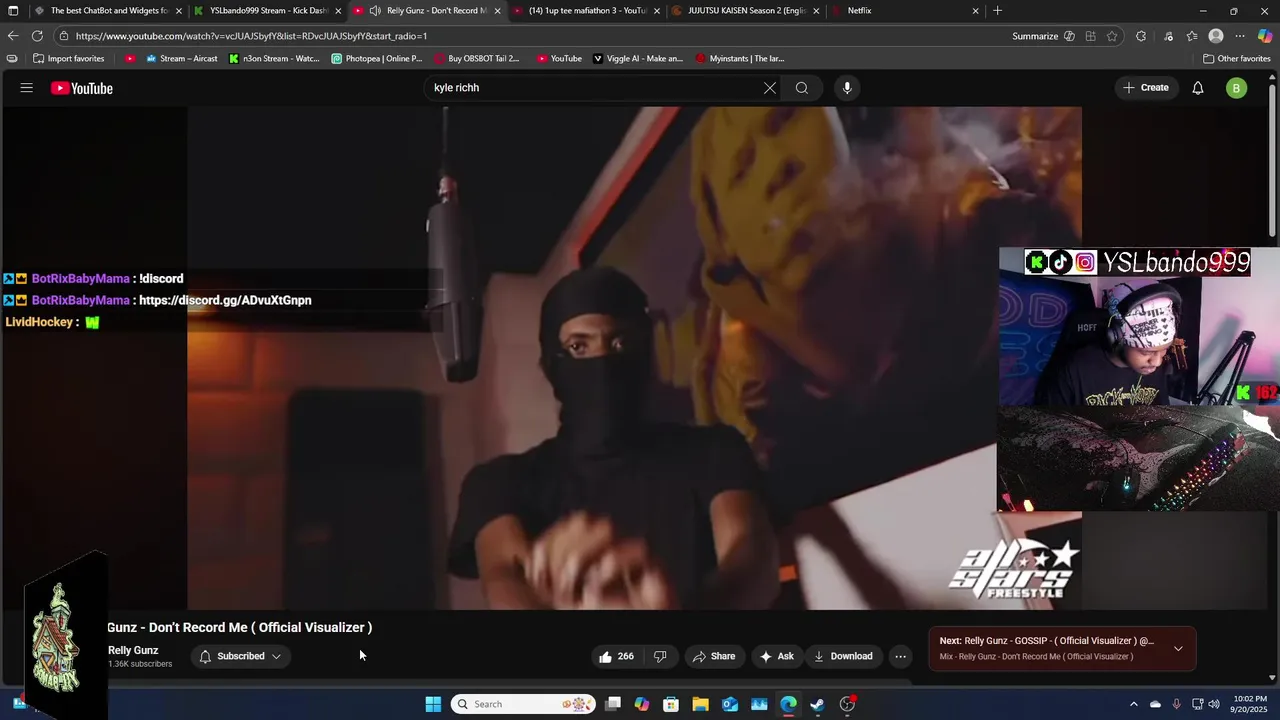
Task: Open the n3on Stream bookmark
Action: (274, 58)
